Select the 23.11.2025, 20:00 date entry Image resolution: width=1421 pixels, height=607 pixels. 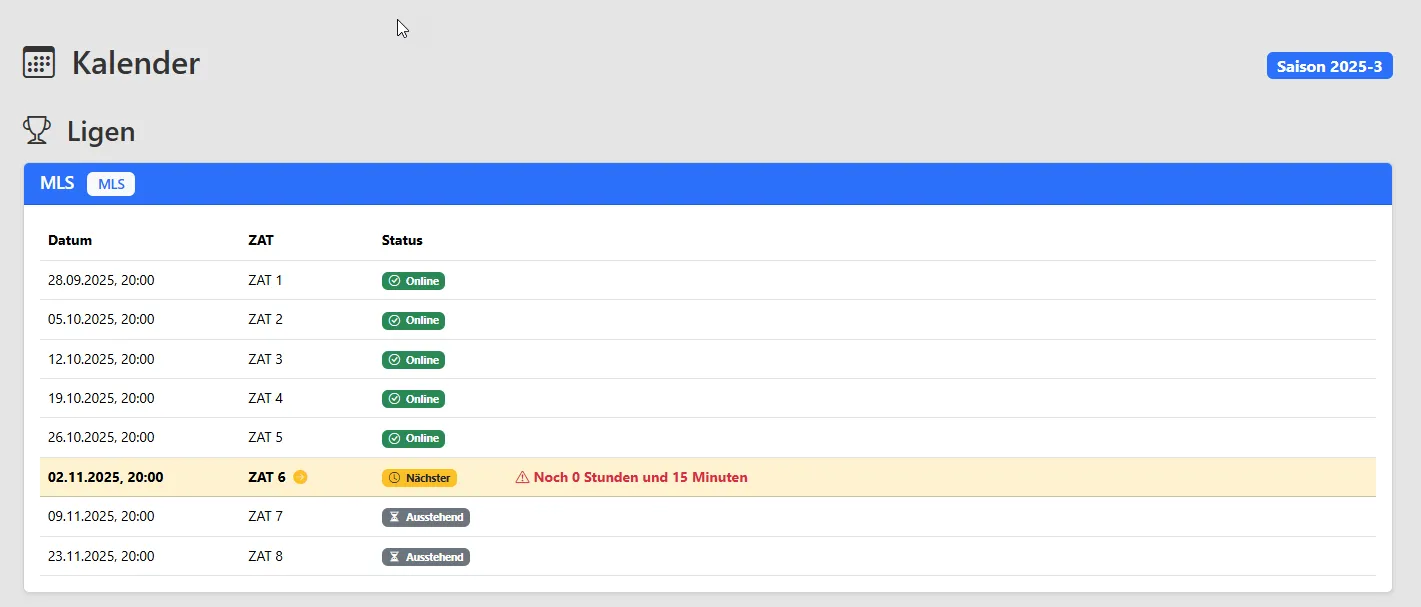[x=101, y=556]
